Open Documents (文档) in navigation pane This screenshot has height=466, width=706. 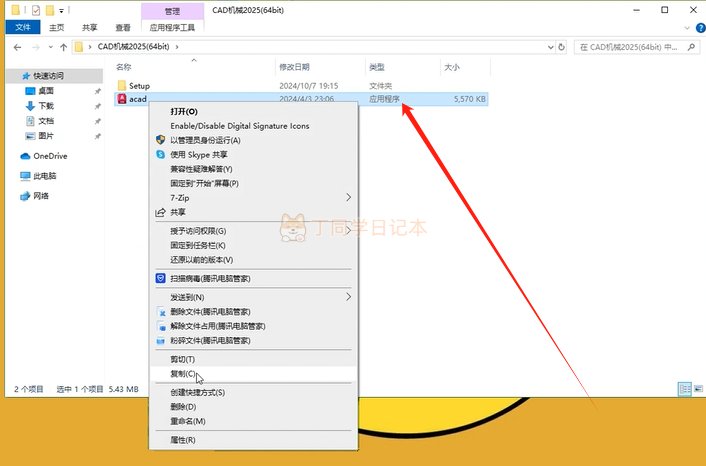(x=45, y=121)
